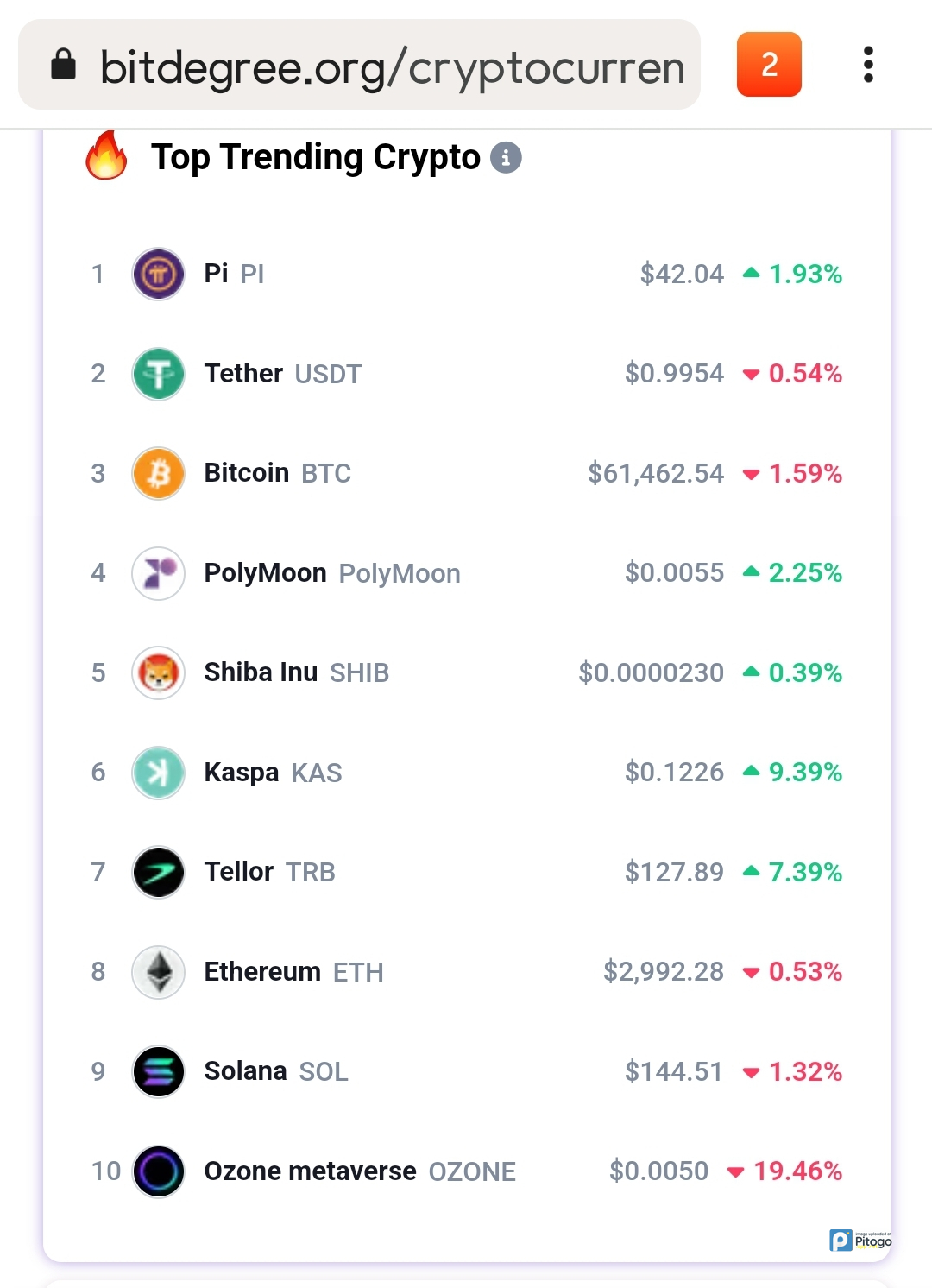The width and height of the screenshot is (932, 1288).
Task: Open the Kaspa KAS coin link
Action: [273, 773]
